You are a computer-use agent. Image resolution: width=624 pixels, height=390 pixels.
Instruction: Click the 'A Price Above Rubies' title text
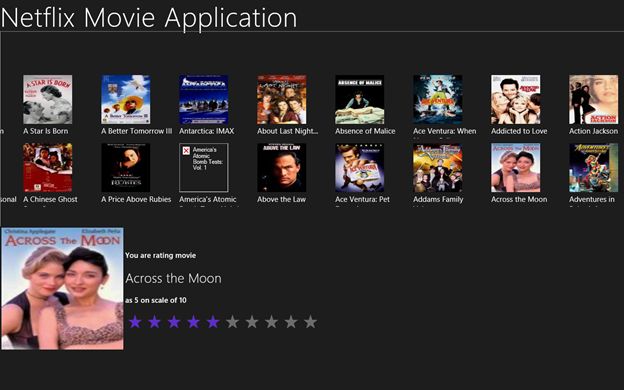coord(136,199)
